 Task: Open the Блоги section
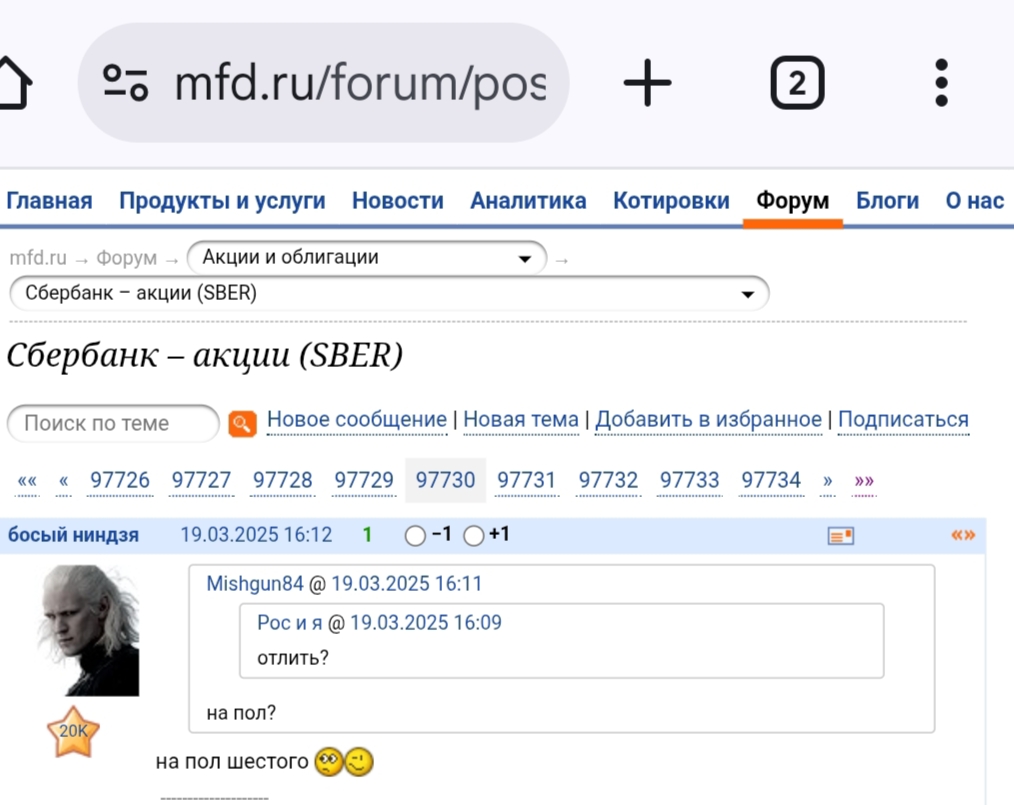point(887,200)
